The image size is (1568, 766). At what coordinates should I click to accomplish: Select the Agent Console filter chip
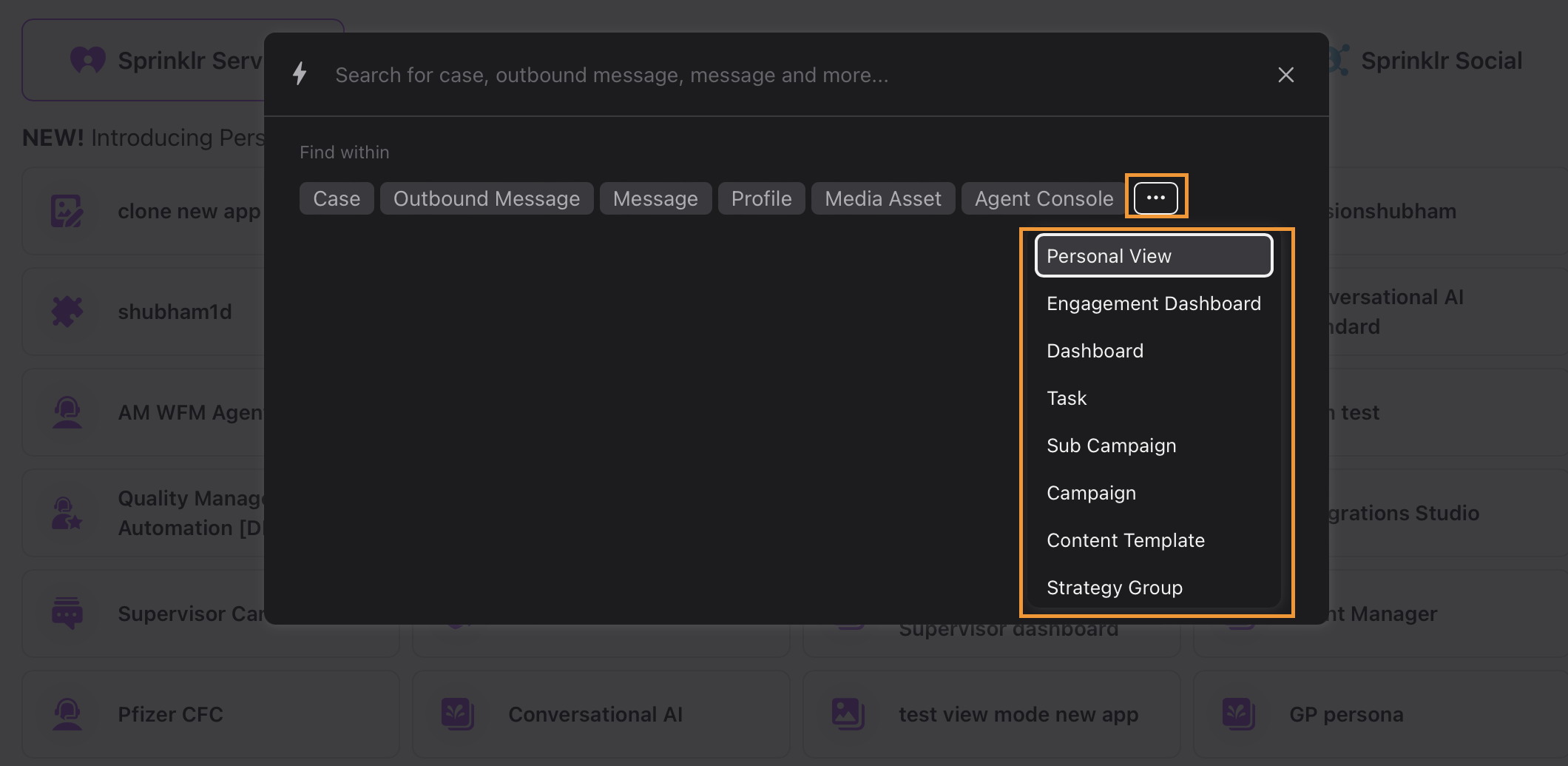point(1044,198)
